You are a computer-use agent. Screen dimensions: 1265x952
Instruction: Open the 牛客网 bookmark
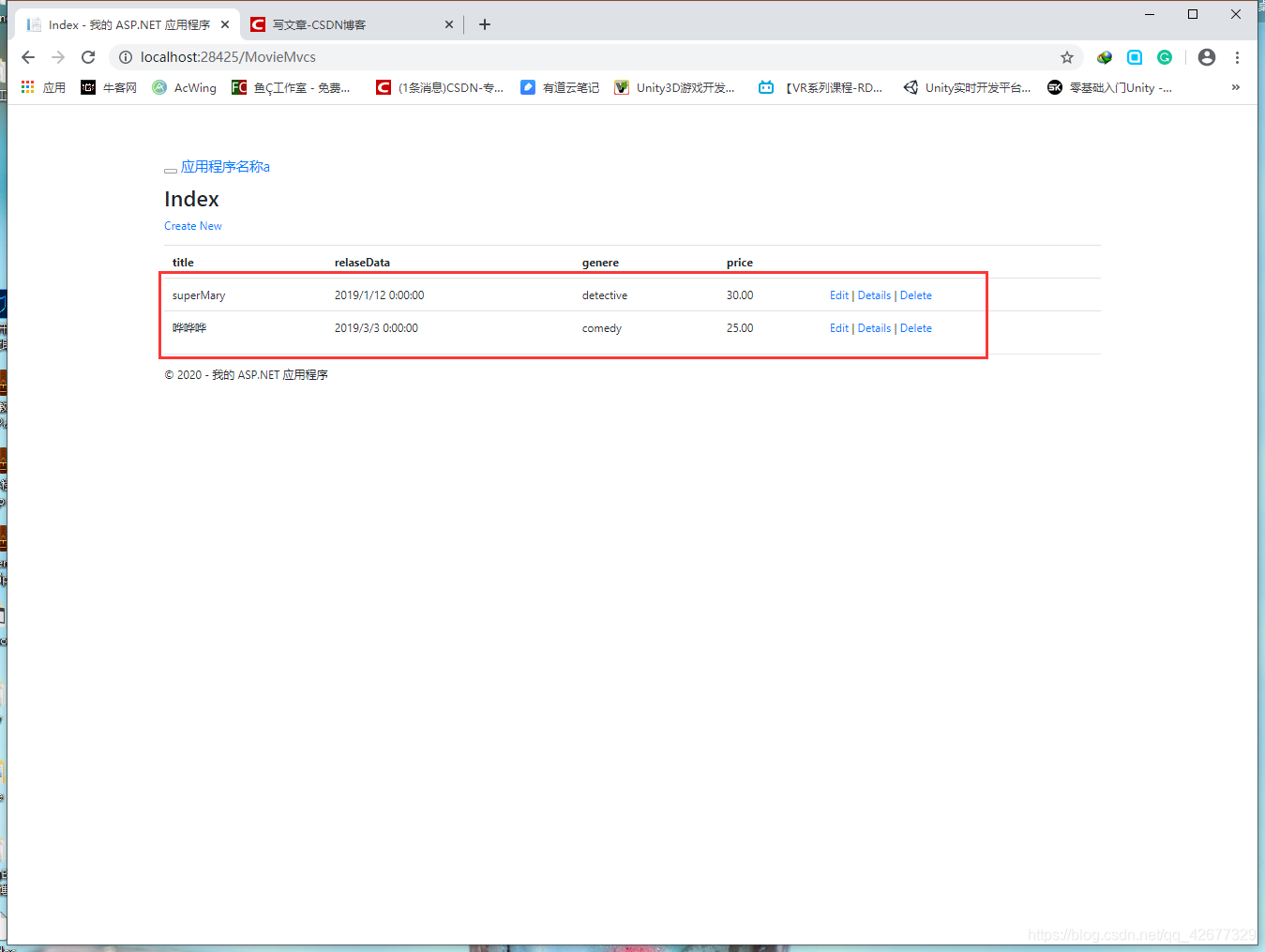click(109, 87)
